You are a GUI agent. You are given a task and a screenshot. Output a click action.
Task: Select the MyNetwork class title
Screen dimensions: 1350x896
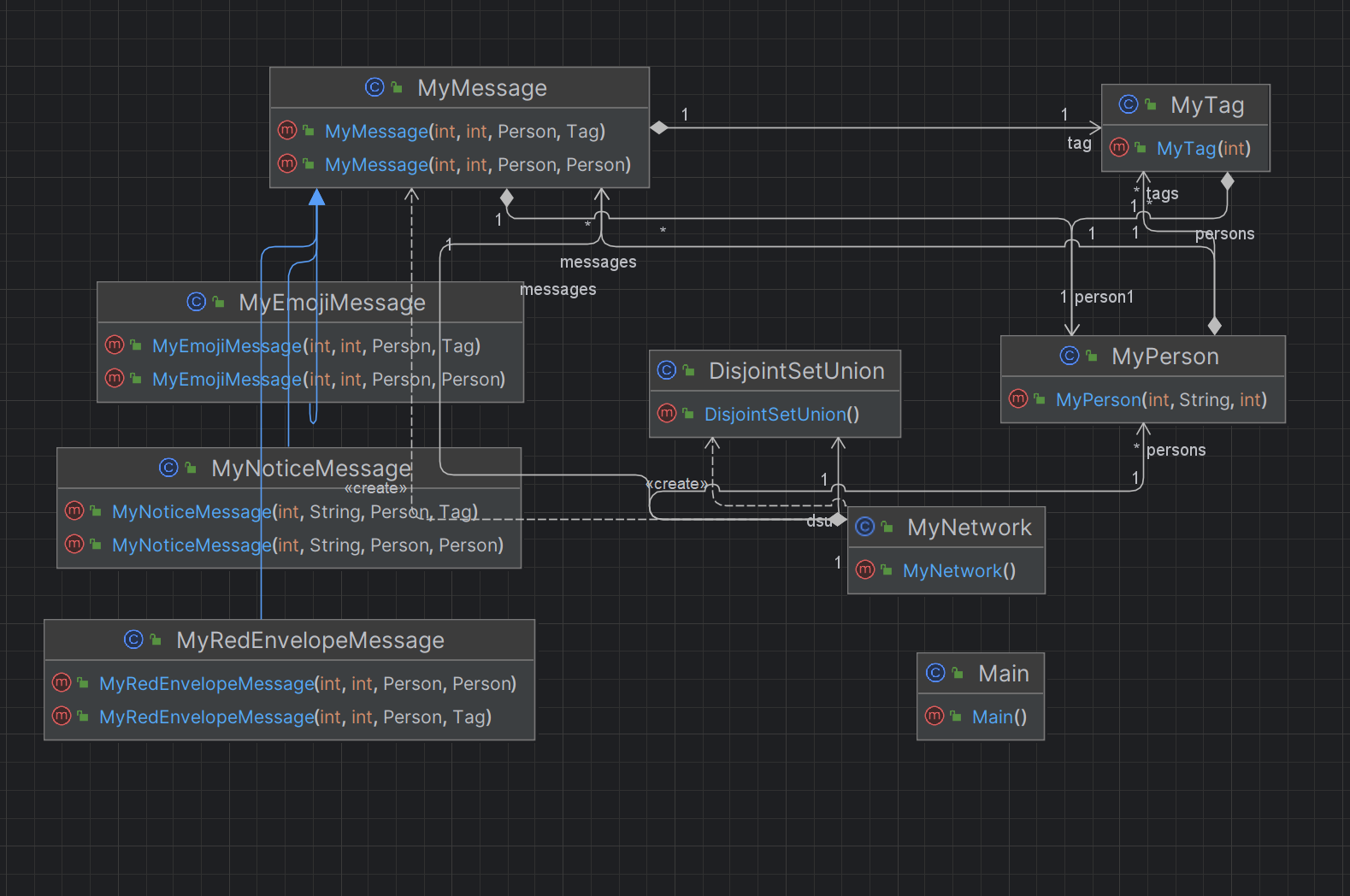(970, 528)
